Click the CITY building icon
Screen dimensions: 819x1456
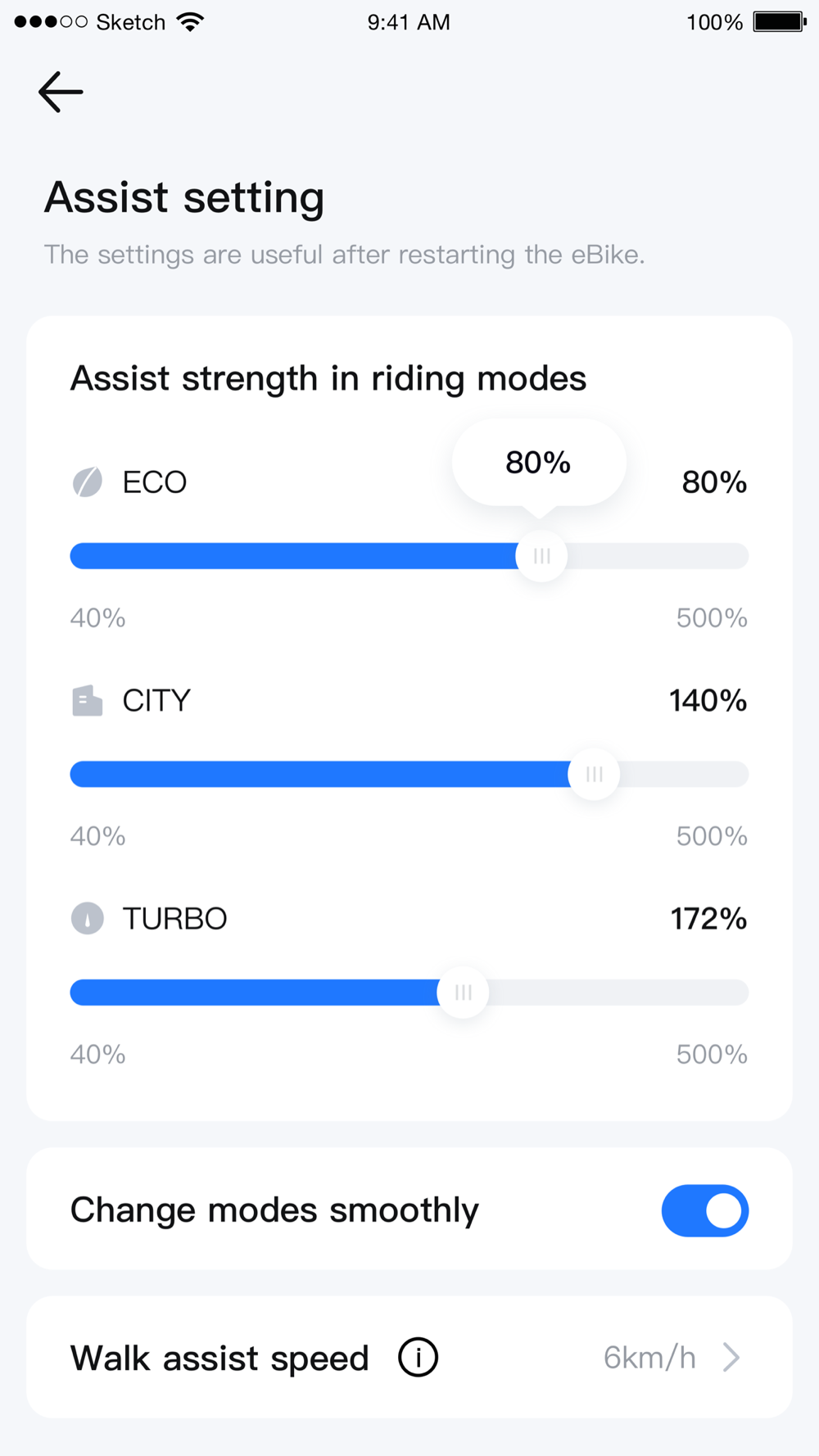click(88, 701)
